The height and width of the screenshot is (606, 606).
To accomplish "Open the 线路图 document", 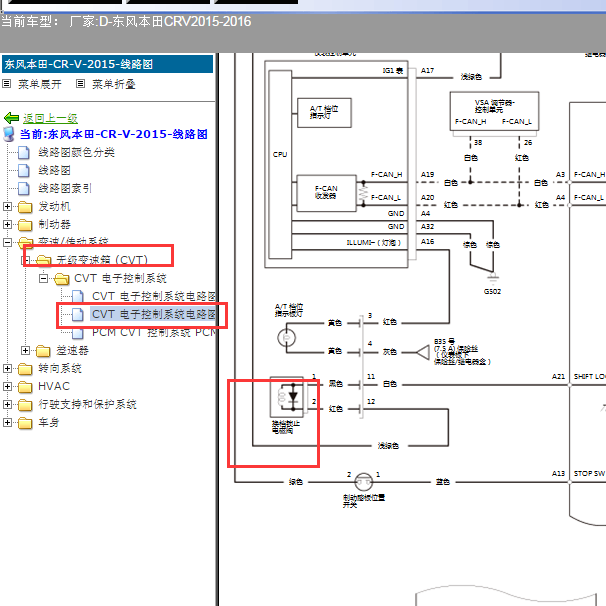I will pyautogui.click(x=54, y=170).
